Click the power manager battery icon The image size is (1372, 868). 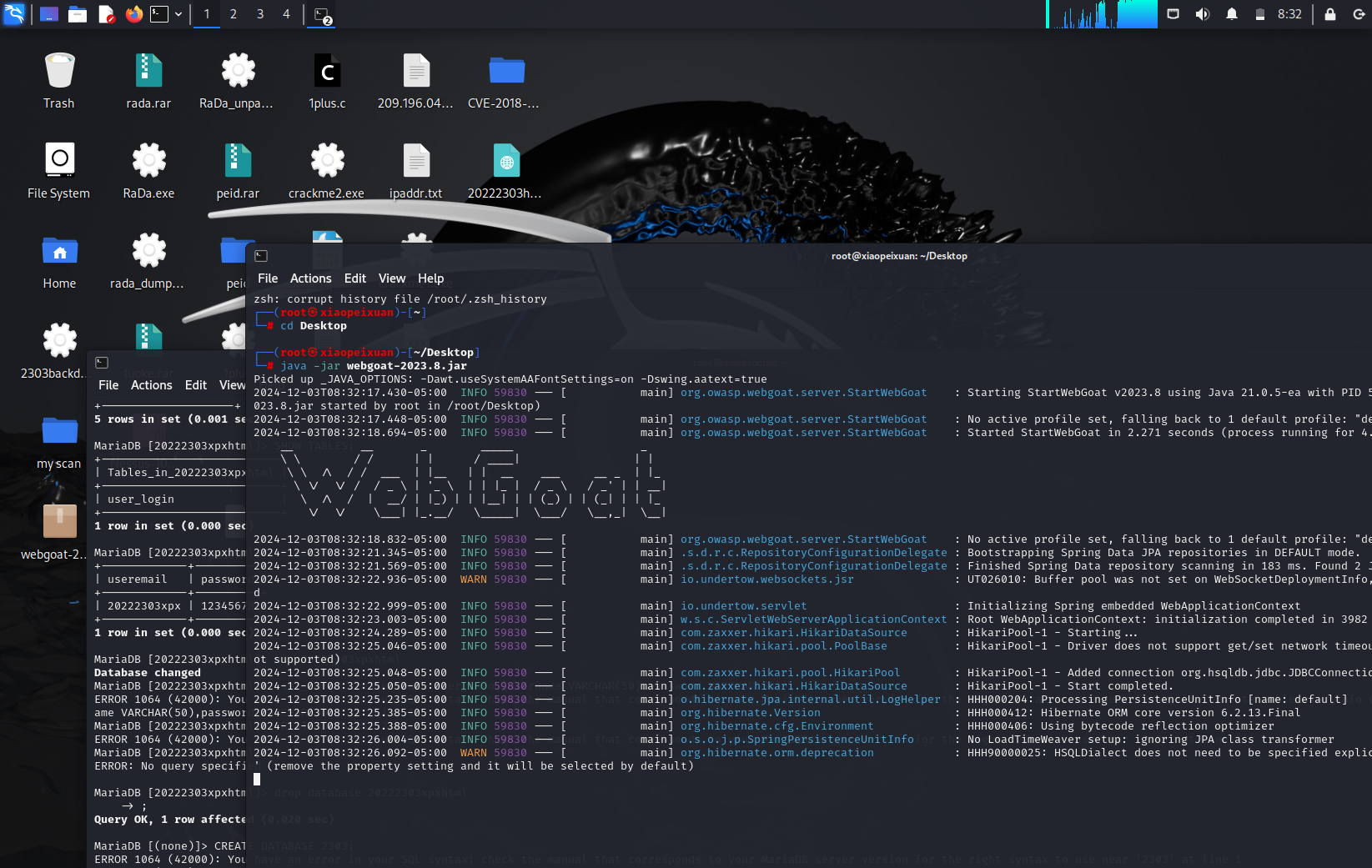click(1260, 14)
